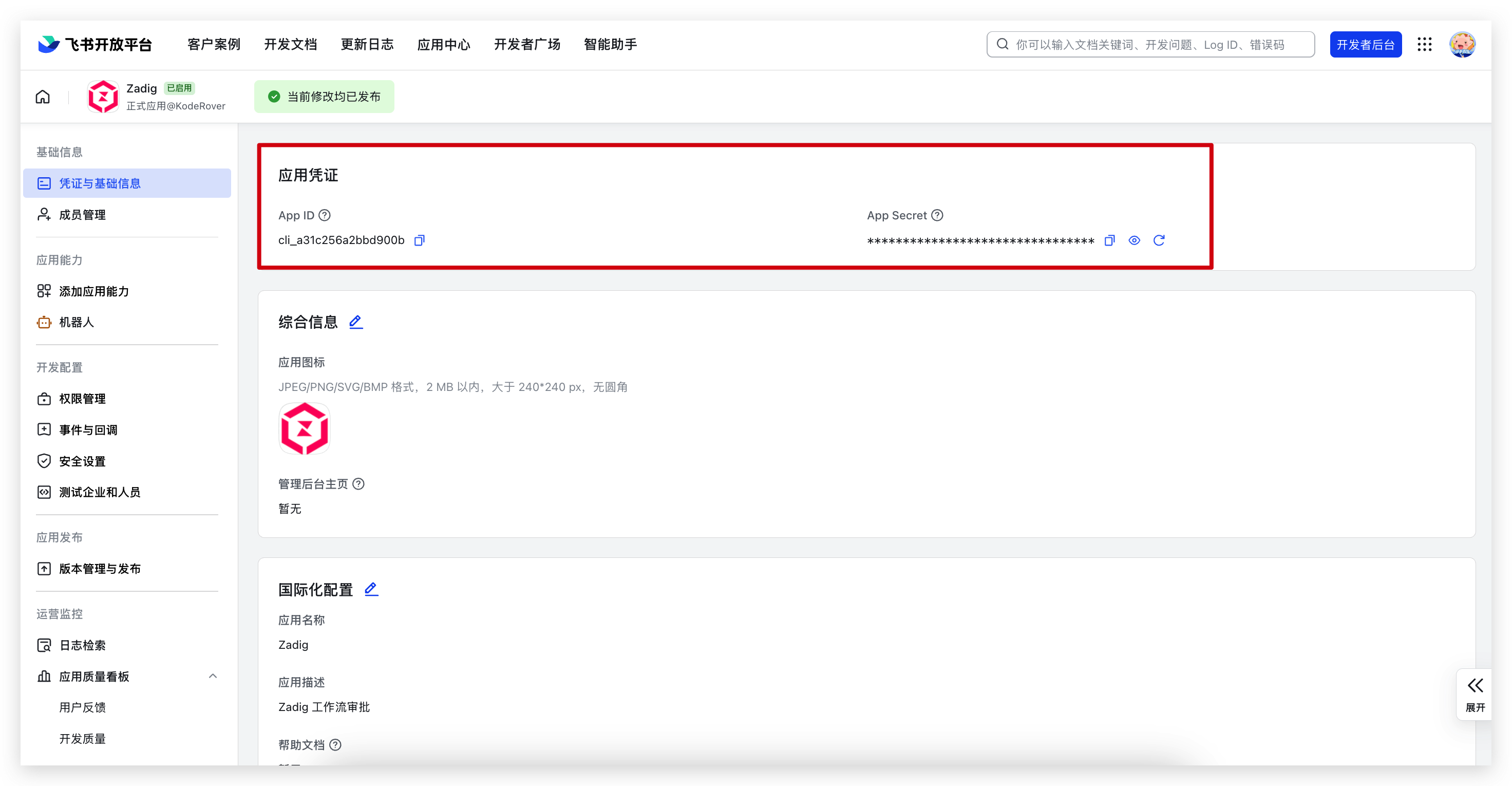This screenshot has height=786, width=1512.
Task: Select 权限管理 in the sidebar
Action: (x=82, y=399)
